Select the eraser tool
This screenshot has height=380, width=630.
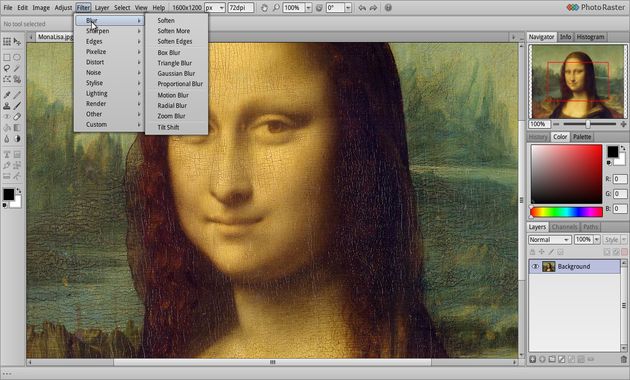(17, 117)
